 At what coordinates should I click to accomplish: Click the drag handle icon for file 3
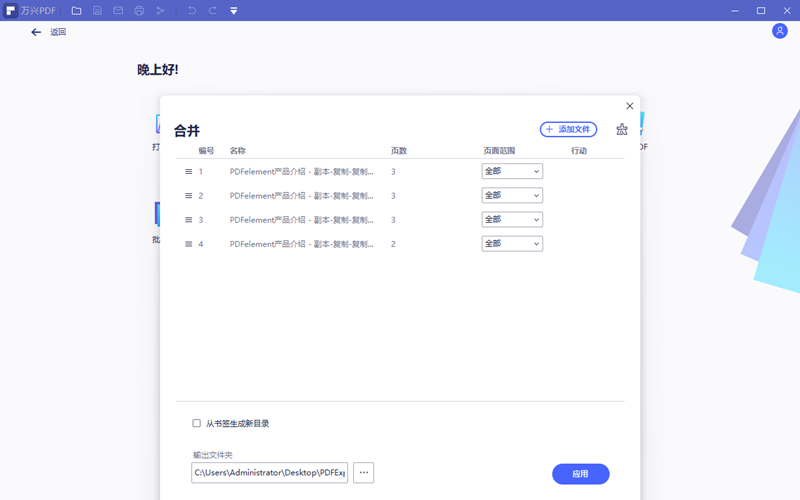click(x=188, y=219)
